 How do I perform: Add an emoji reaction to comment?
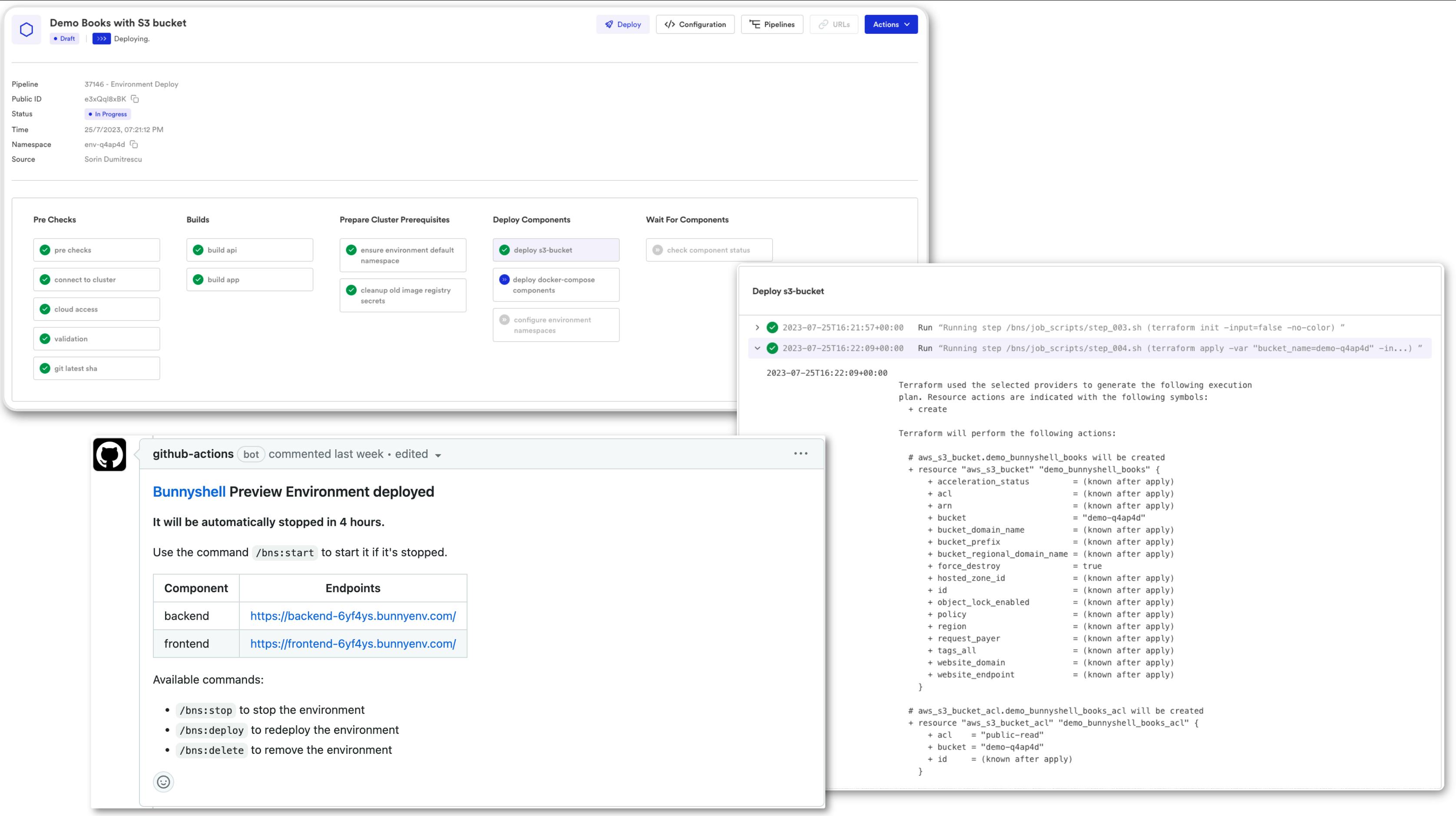163,782
